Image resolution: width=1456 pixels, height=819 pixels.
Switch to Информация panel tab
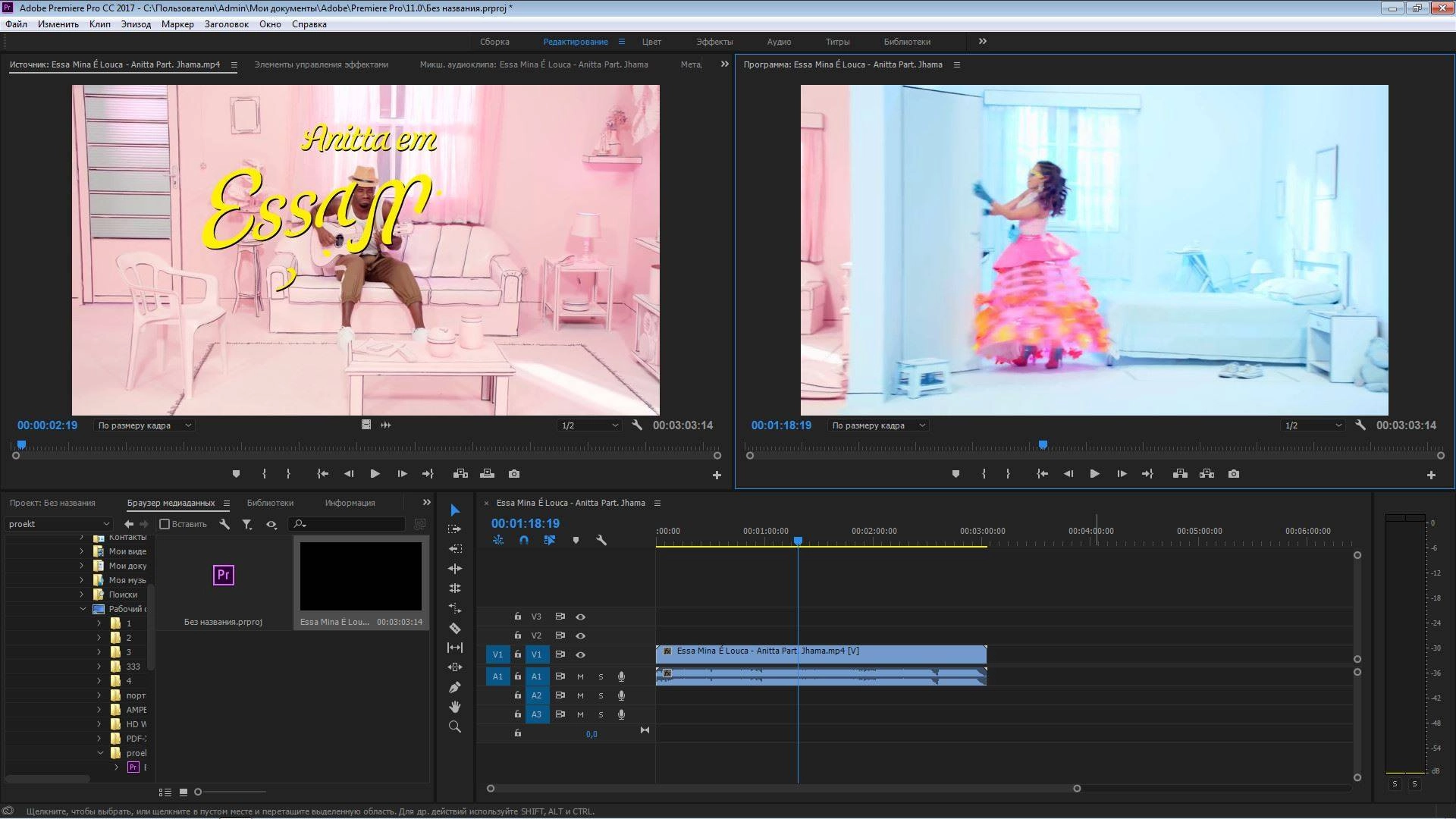350,503
